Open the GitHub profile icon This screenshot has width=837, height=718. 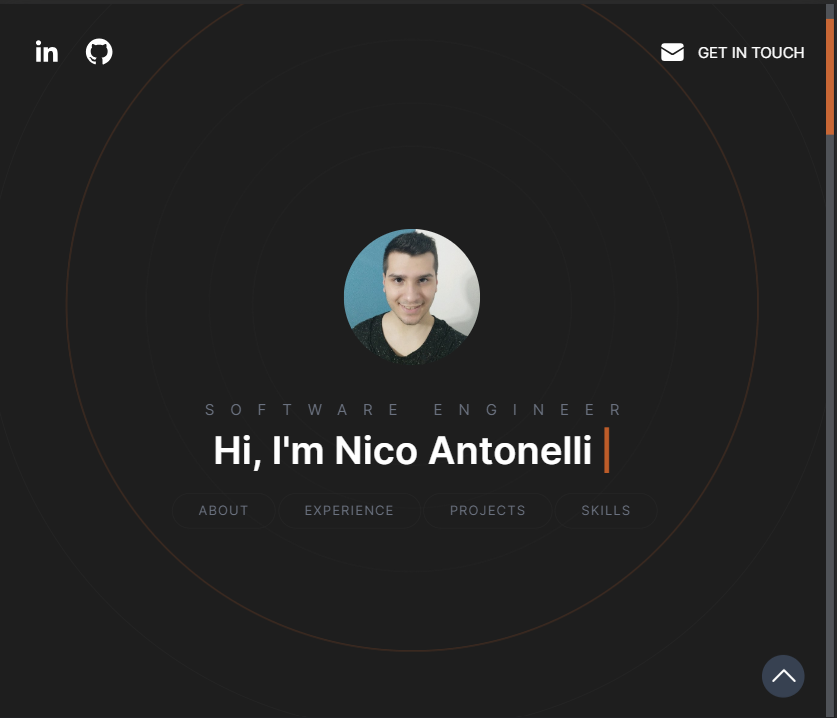[99, 52]
